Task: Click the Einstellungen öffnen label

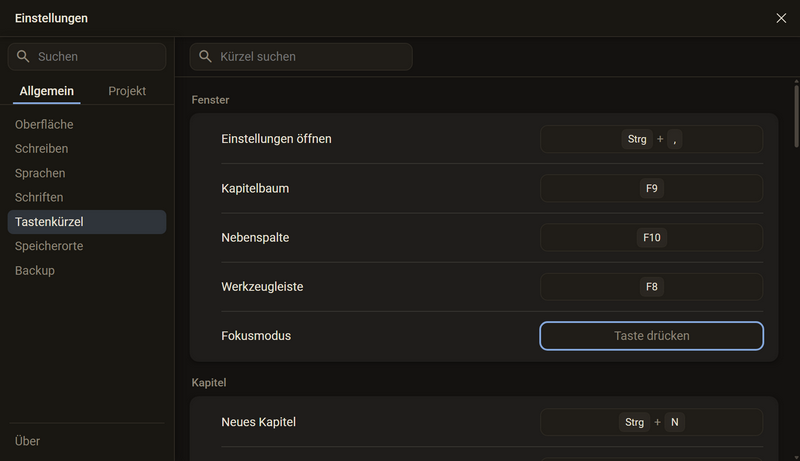Action: click(x=276, y=139)
